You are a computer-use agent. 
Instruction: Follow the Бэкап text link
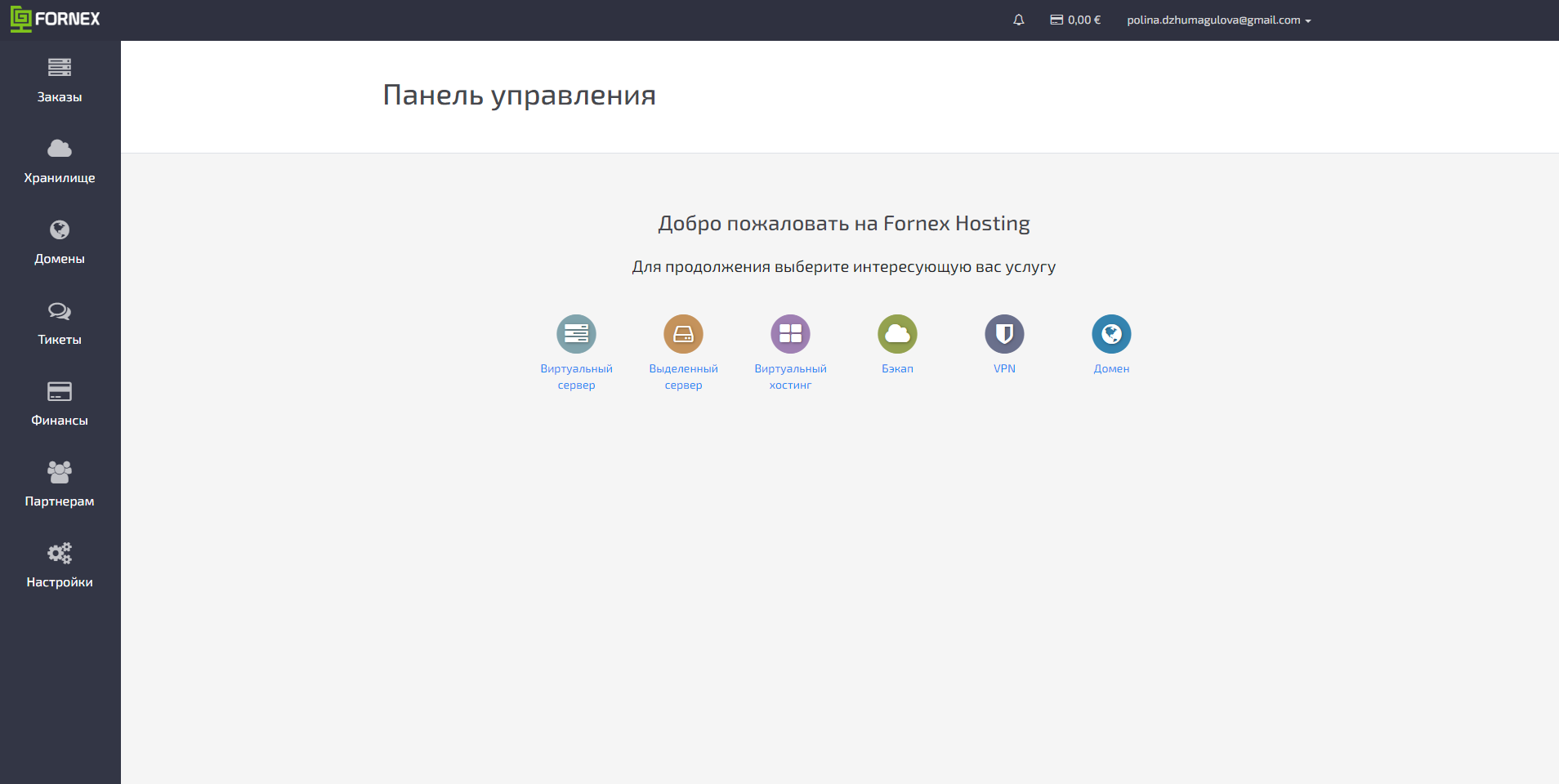tap(897, 368)
